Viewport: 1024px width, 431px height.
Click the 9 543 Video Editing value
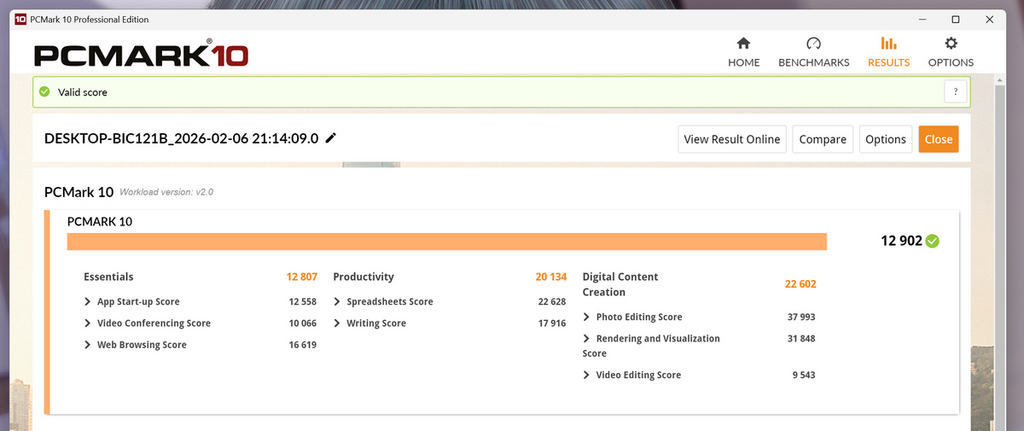pos(803,375)
